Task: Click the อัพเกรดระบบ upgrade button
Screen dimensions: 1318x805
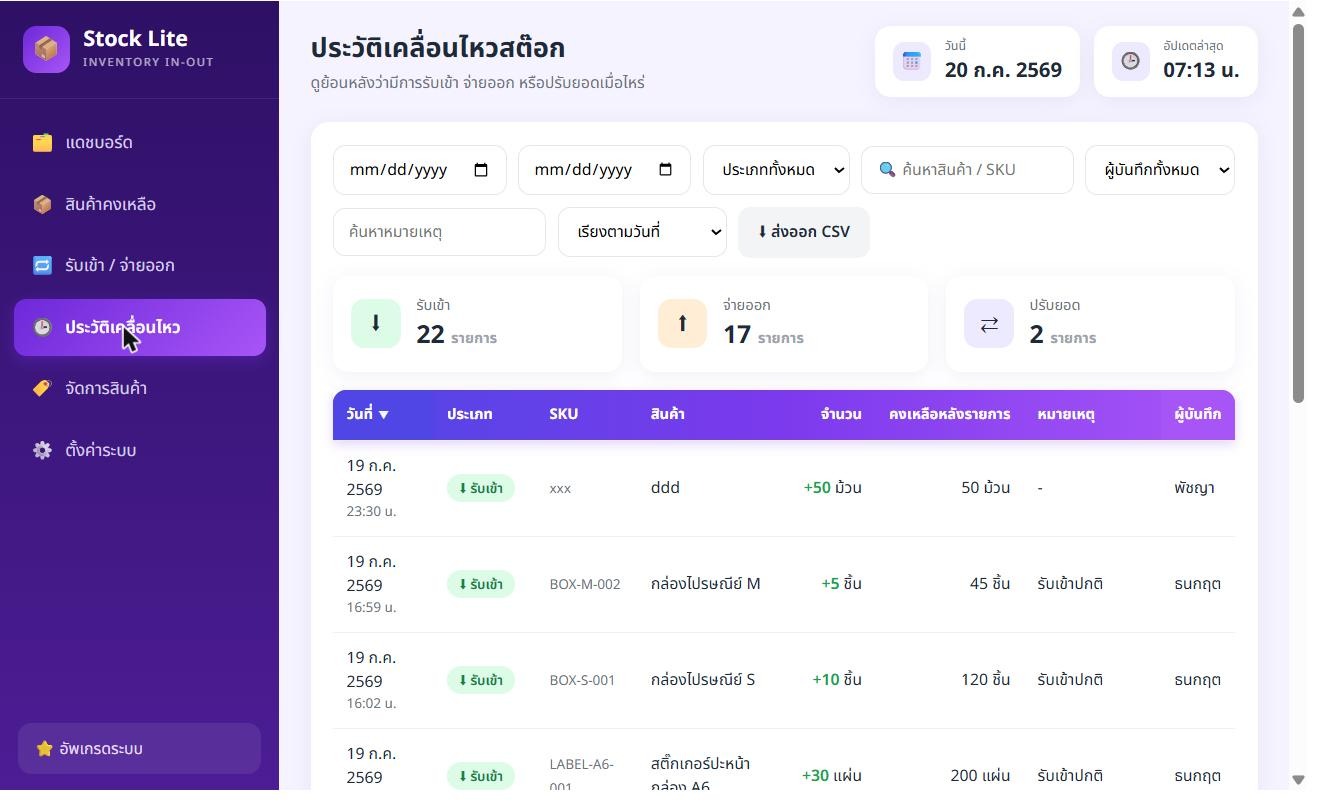Action: [139, 749]
